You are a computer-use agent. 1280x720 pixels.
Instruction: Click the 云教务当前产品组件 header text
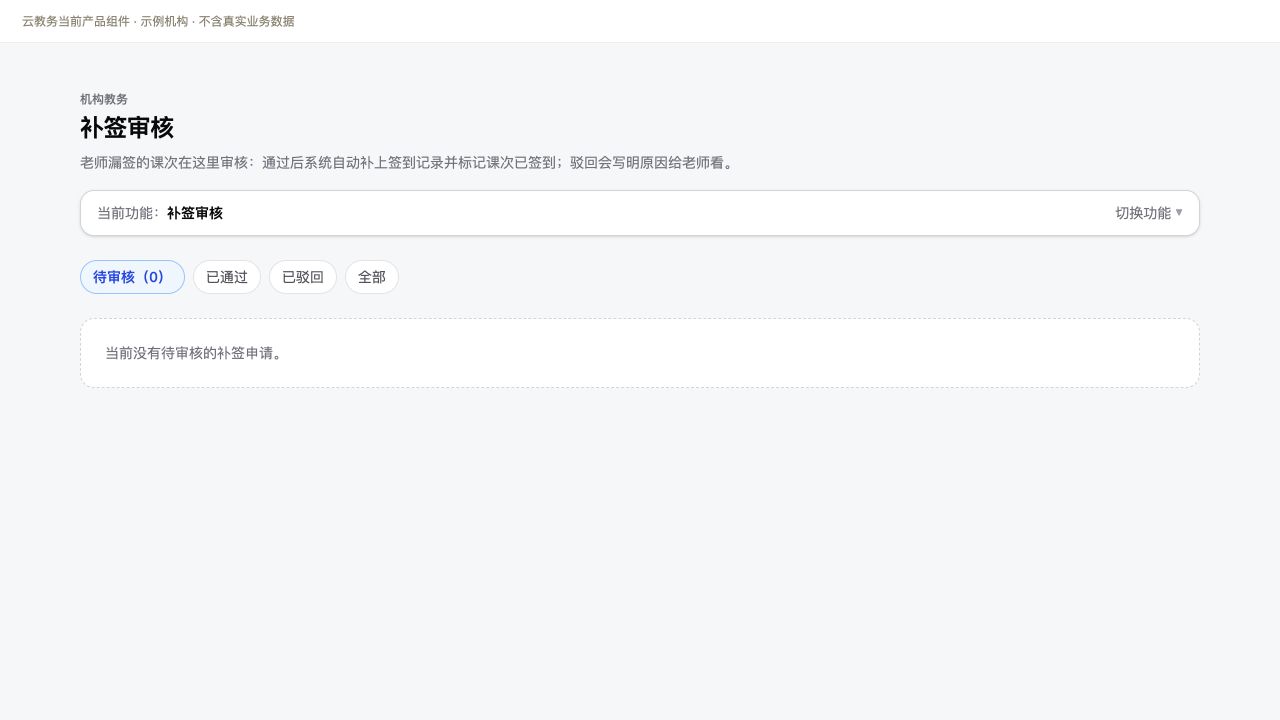pyautogui.click(x=158, y=21)
